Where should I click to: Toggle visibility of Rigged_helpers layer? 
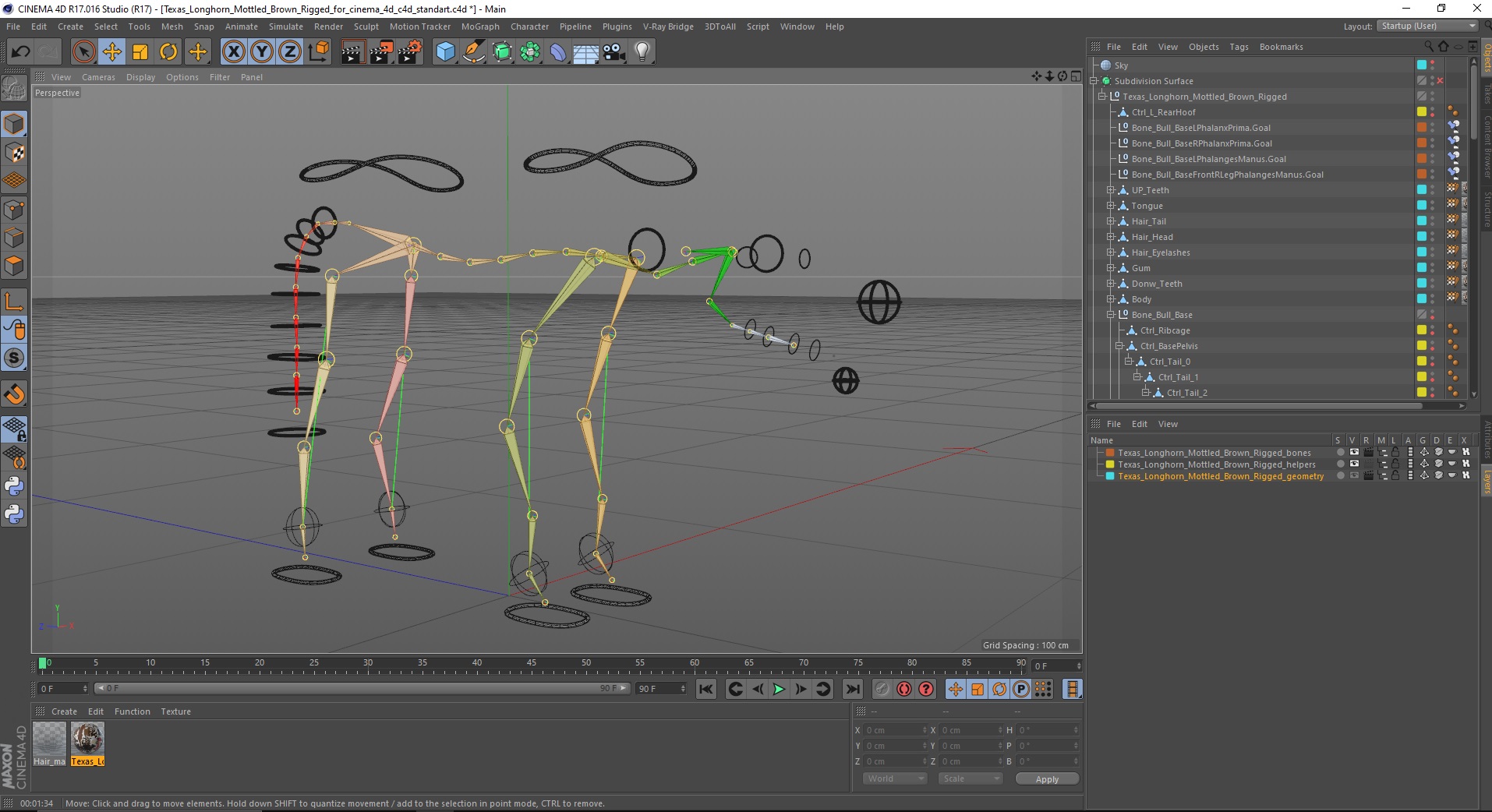point(1354,464)
